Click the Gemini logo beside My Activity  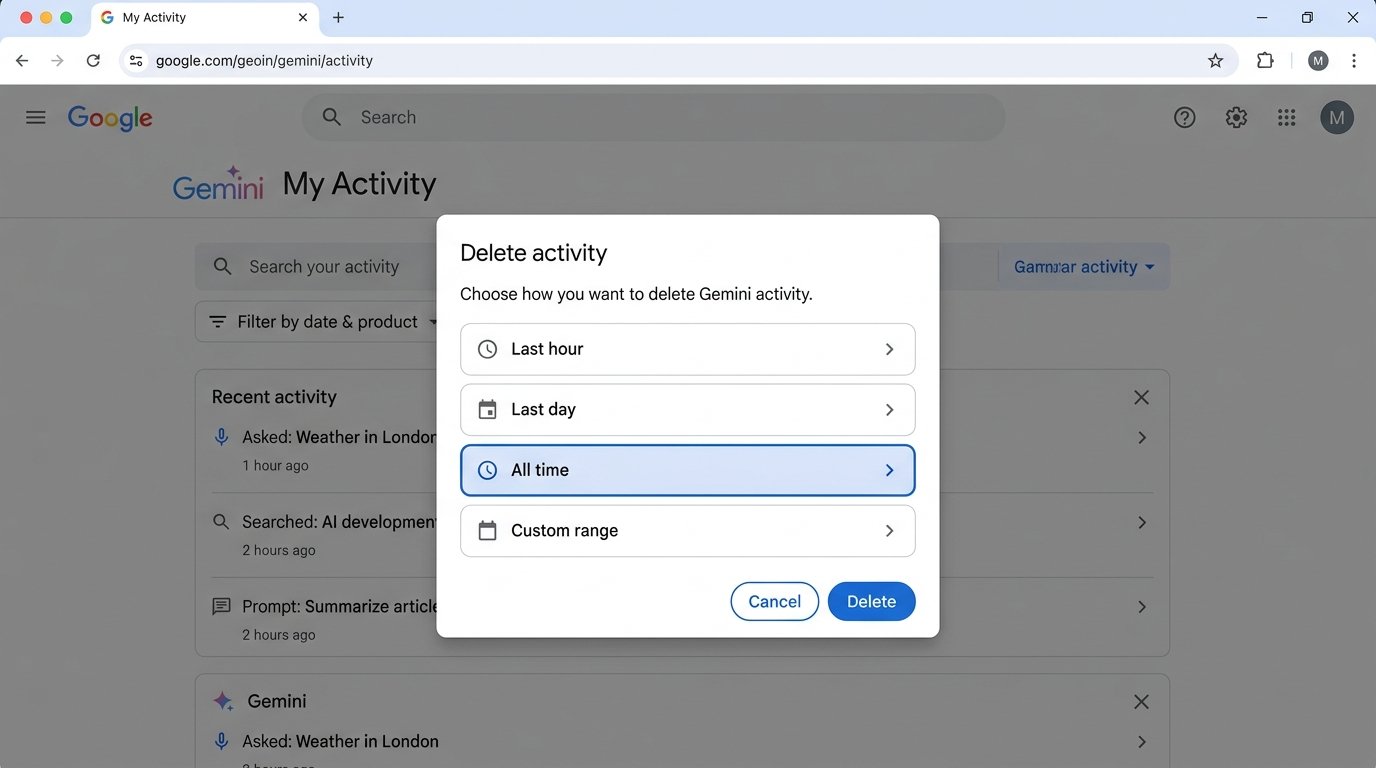coord(218,183)
